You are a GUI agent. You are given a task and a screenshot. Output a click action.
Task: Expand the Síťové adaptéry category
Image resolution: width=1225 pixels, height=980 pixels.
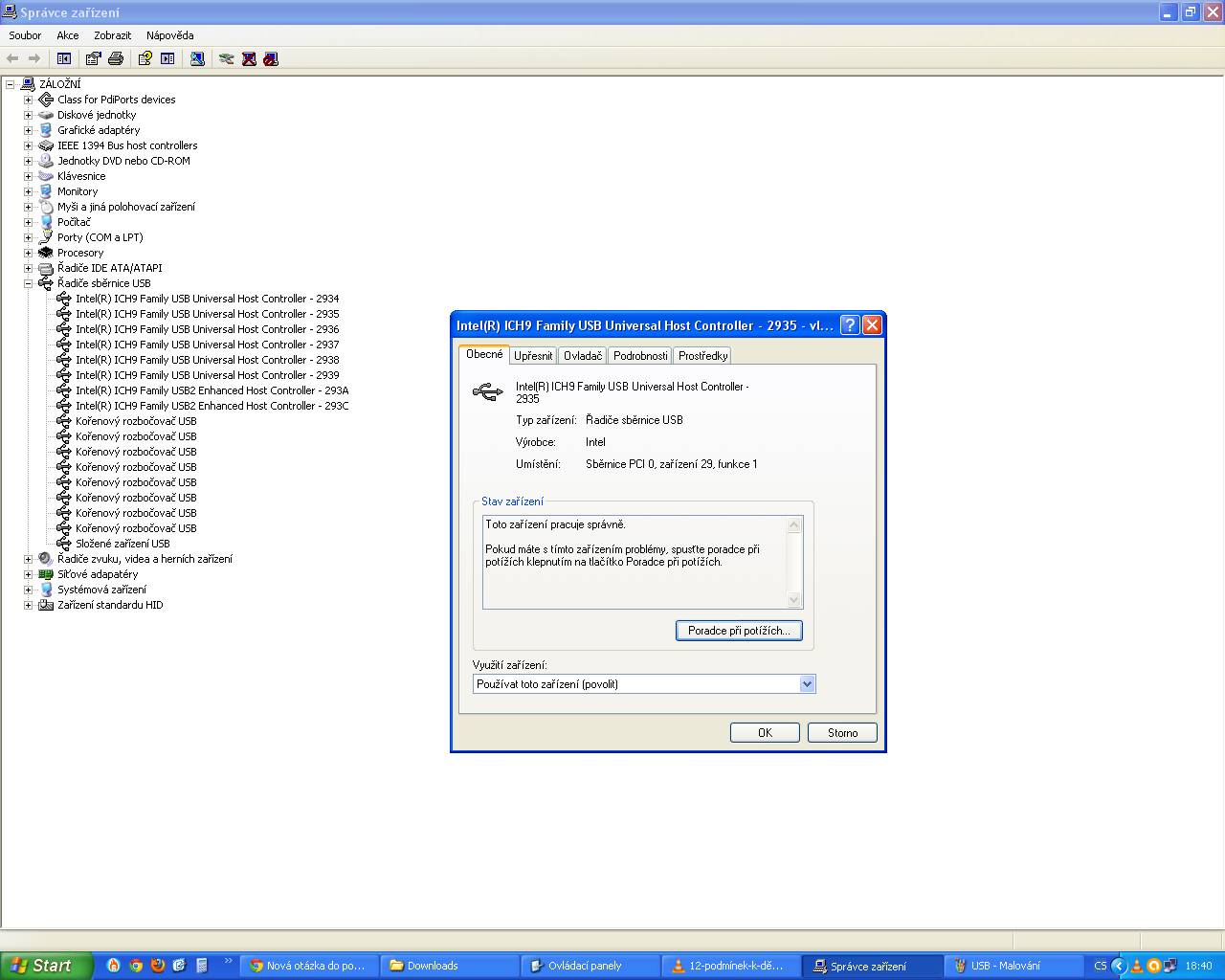tap(28, 574)
